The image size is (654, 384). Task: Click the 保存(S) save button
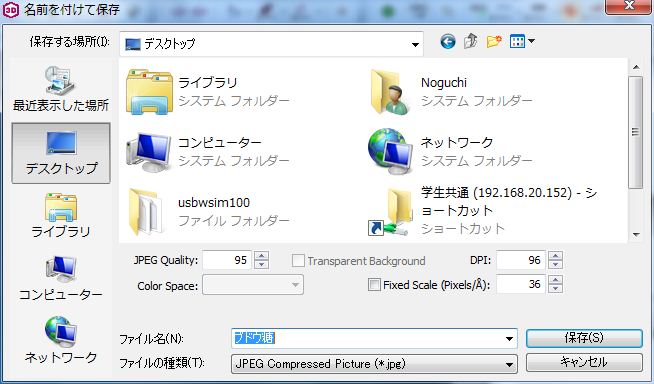click(x=584, y=338)
